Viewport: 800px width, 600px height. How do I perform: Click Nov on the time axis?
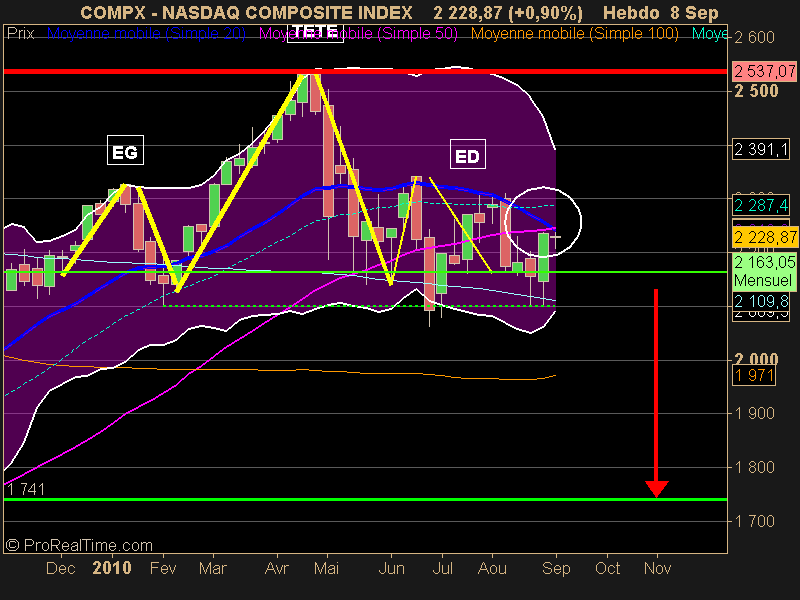pyautogui.click(x=657, y=568)
